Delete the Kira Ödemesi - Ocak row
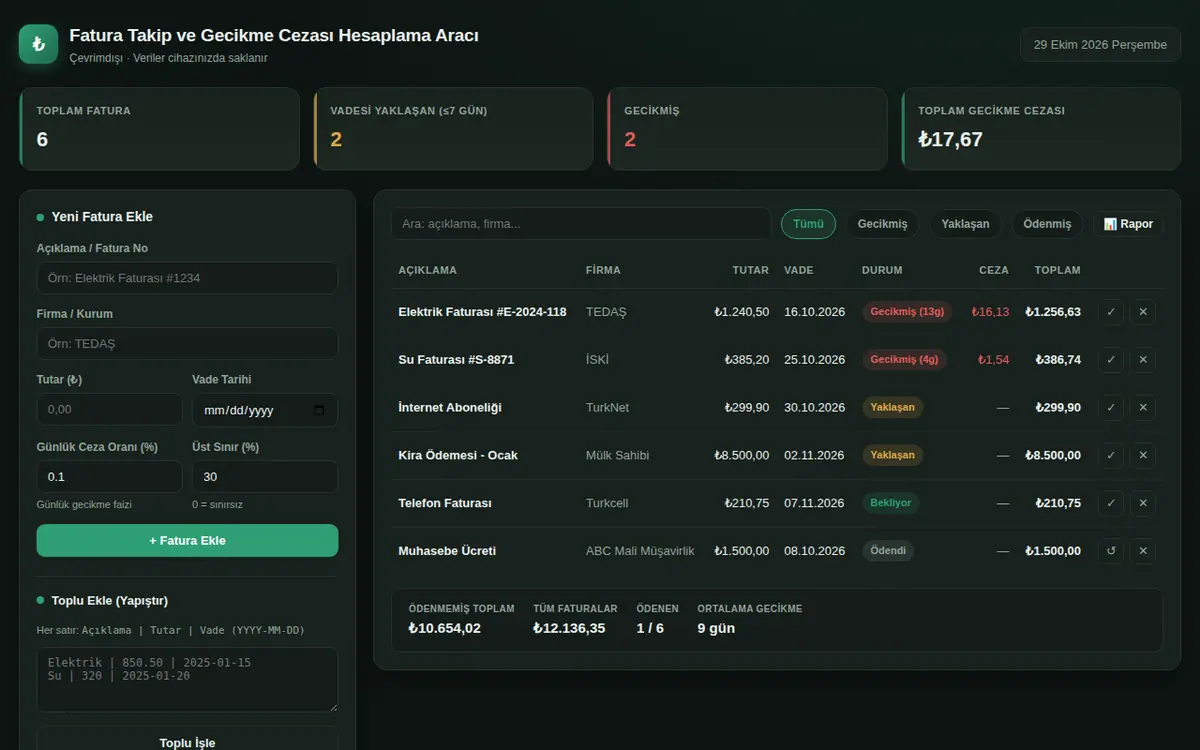Screen dimensions: 1200x750 click(1143, 456)
